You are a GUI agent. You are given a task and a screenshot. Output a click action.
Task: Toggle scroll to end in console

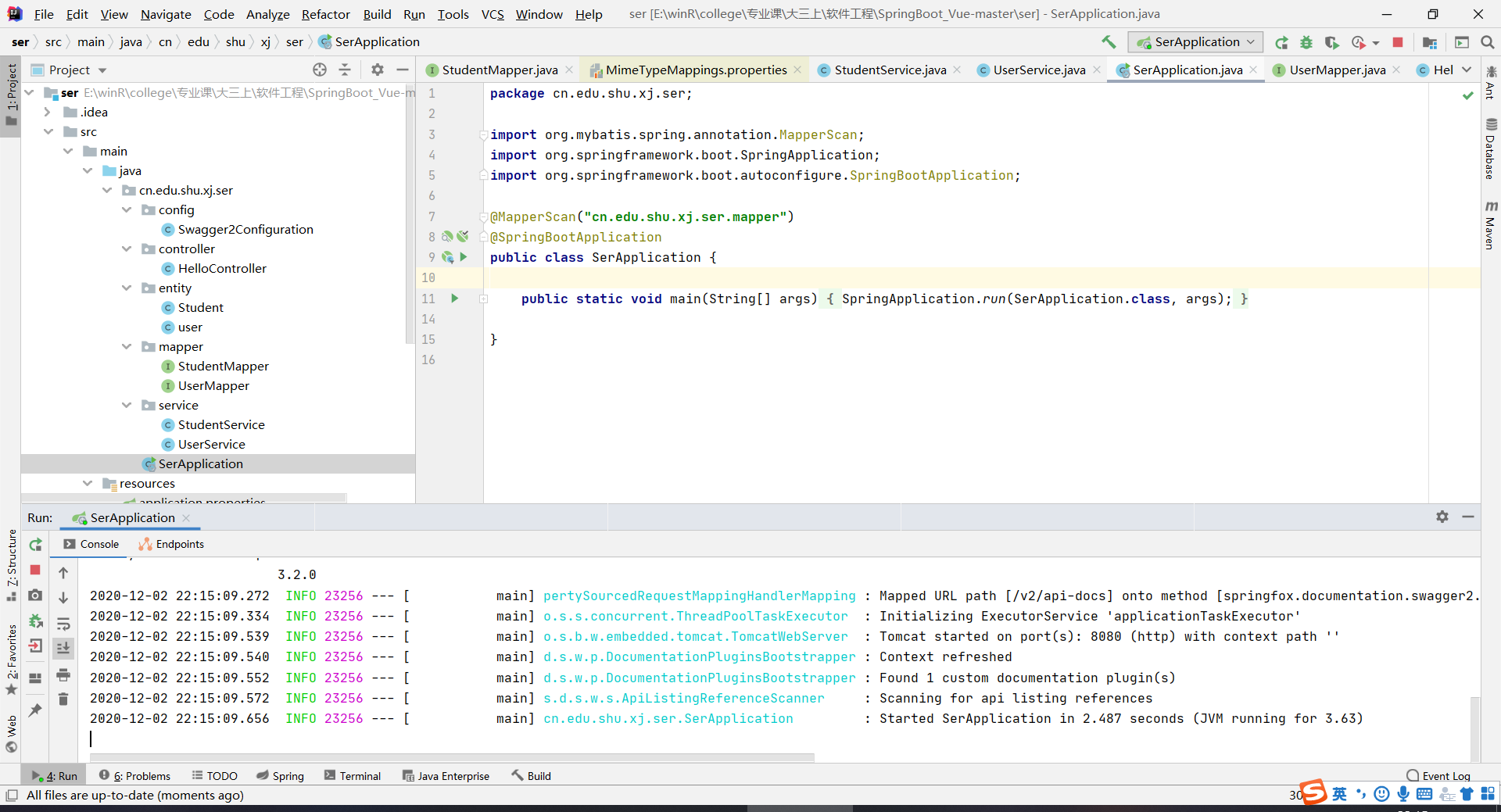63,648
